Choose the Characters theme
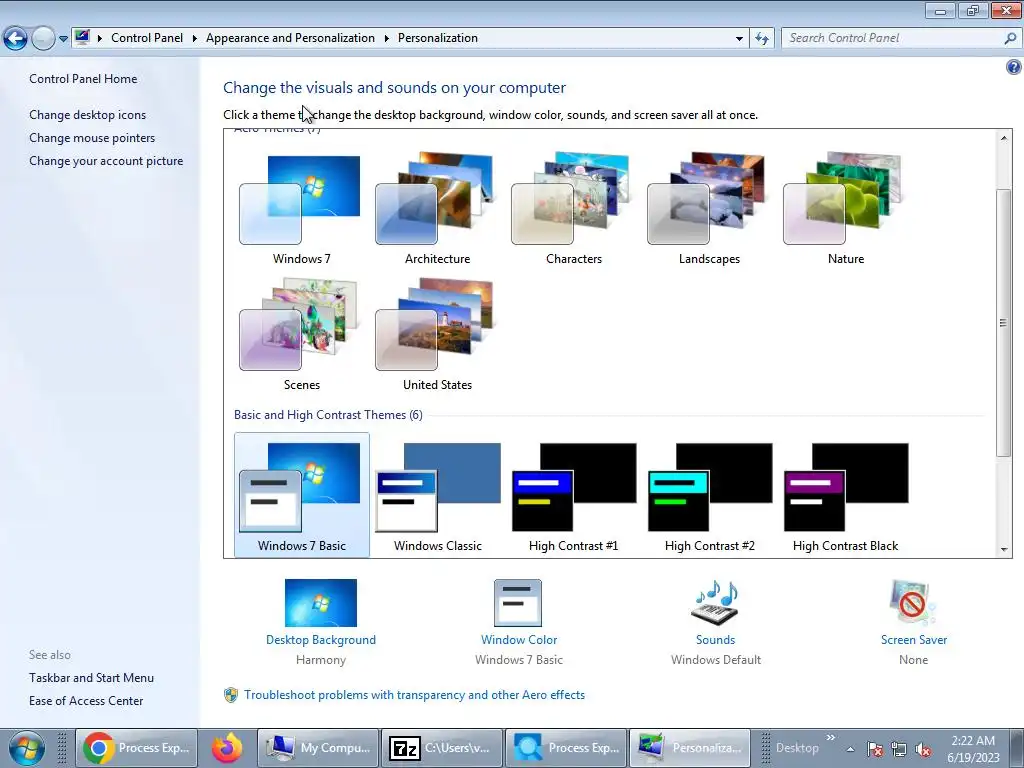The width and height of the screenshot is (1024, 768). point(573,208)
